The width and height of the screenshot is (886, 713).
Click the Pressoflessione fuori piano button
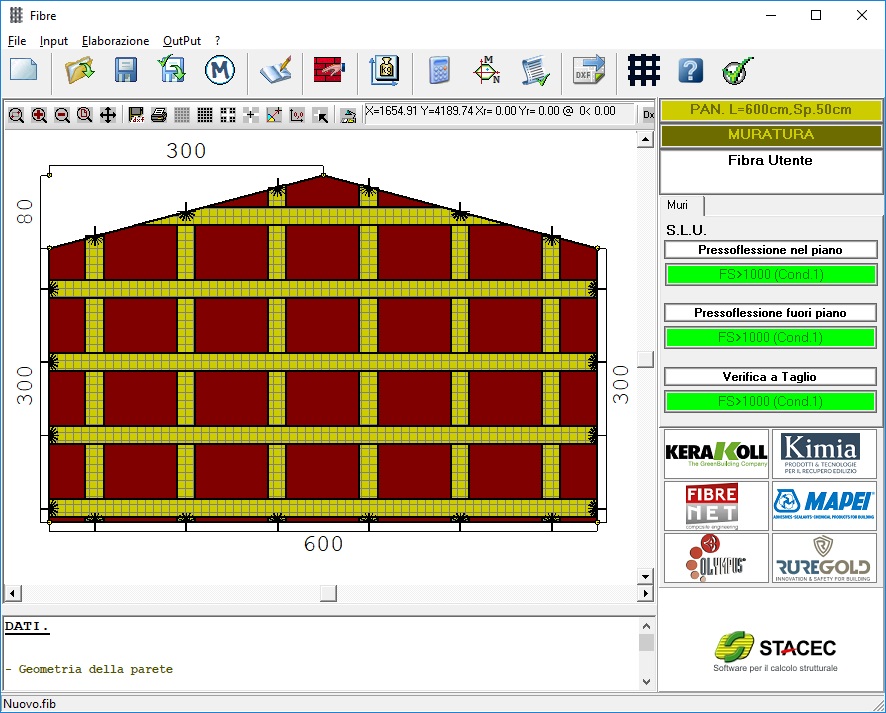pyautogui.click(x=770, y=312)
